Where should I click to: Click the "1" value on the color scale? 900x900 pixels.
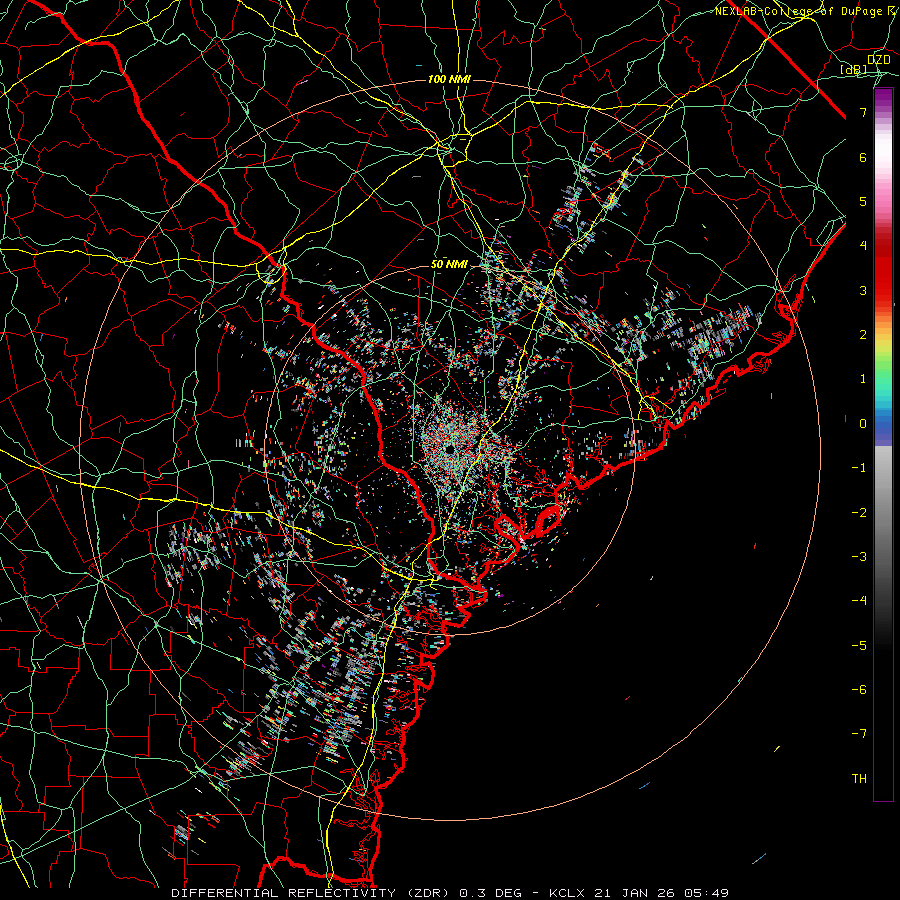pyautogui.click(x=863, y=379)
